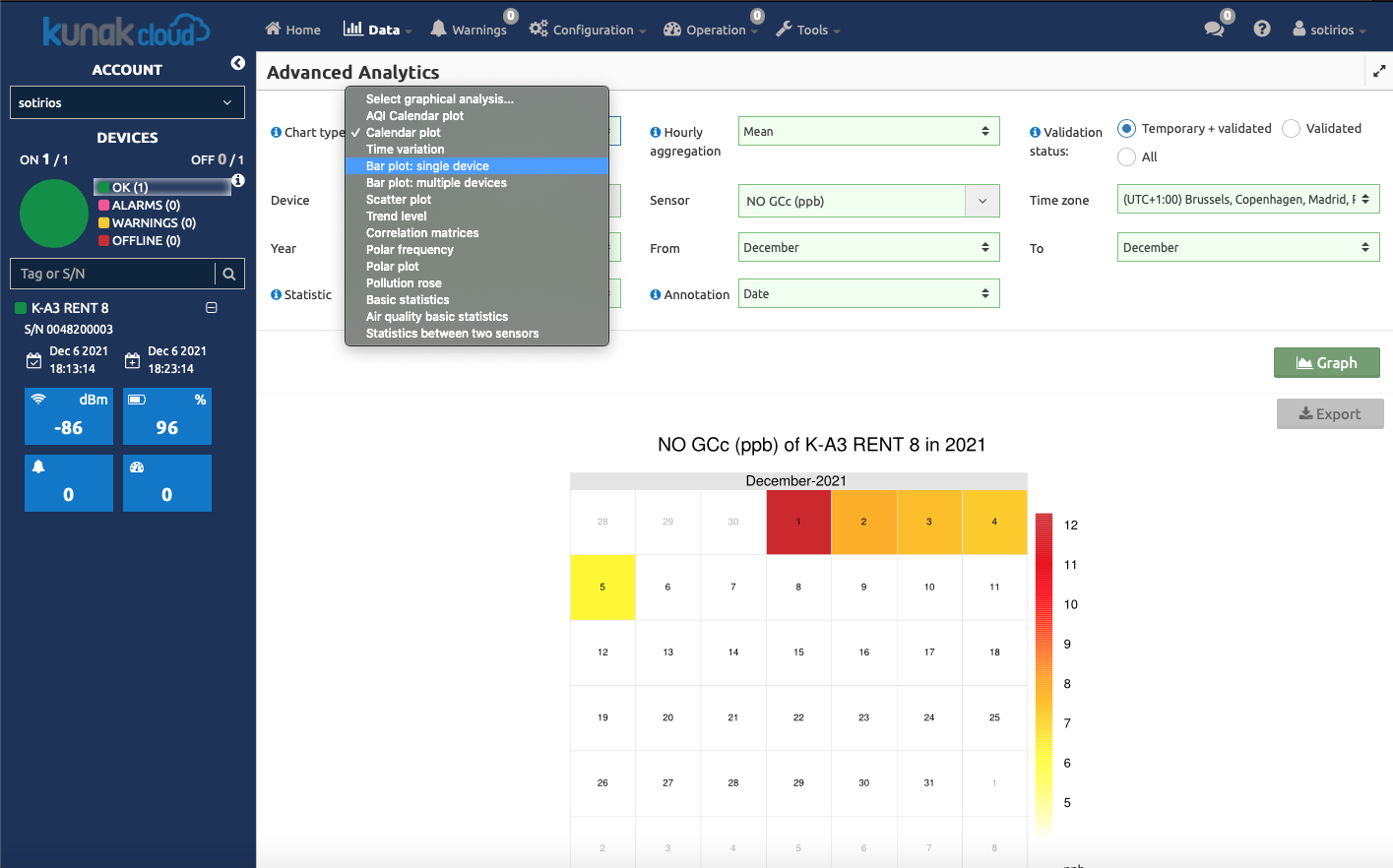Screen dimensions: 1393x868
Task: Open the sotirios account dropdown
Action: pos(127,103)
